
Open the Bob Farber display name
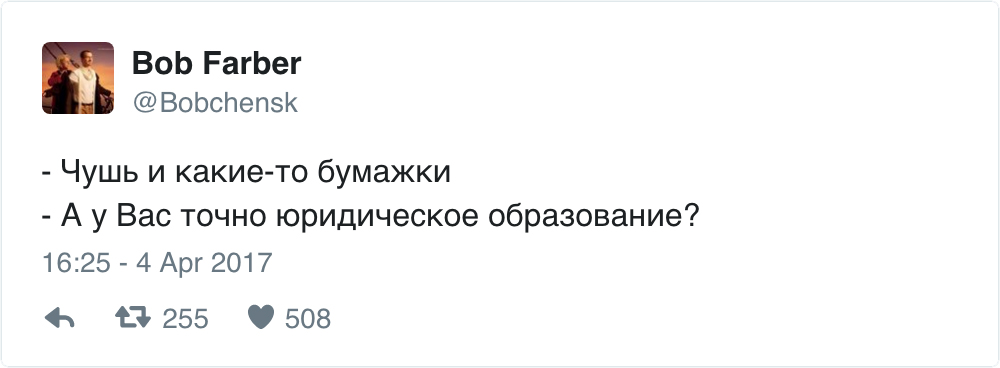tap(216, 64)
